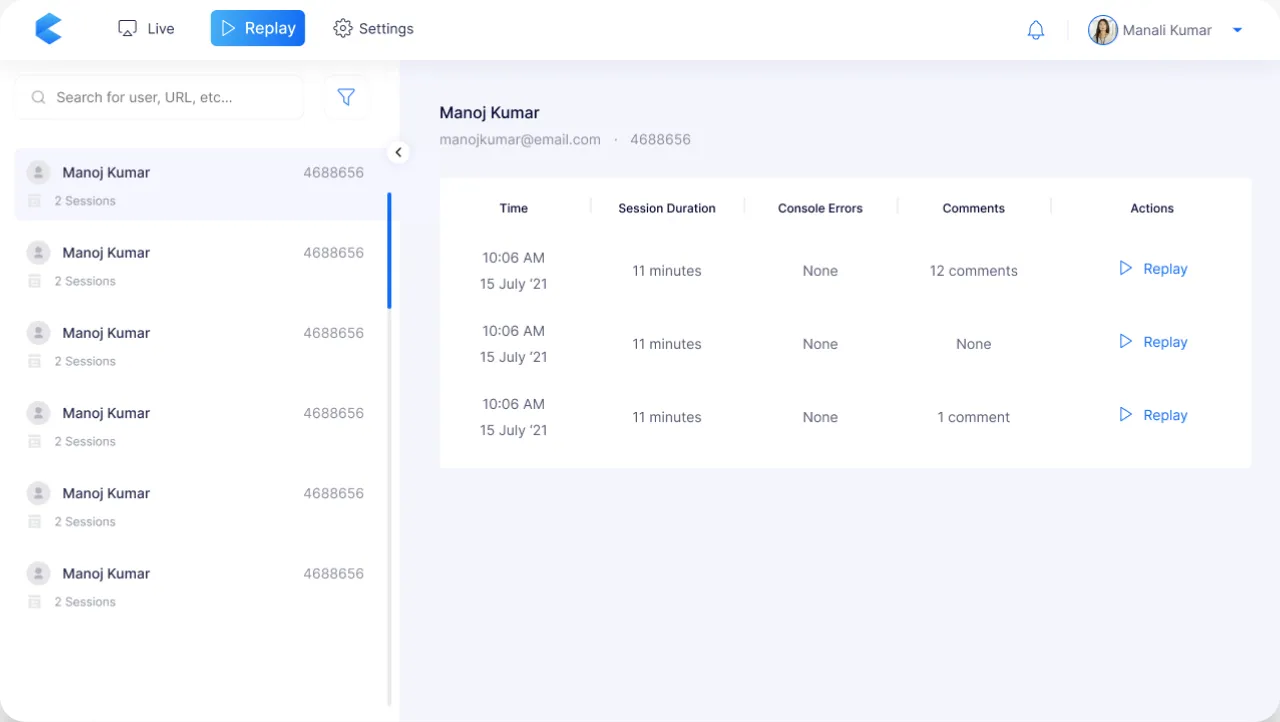Select the Replay tab
1280x722 pixels.
click(258, 28)
